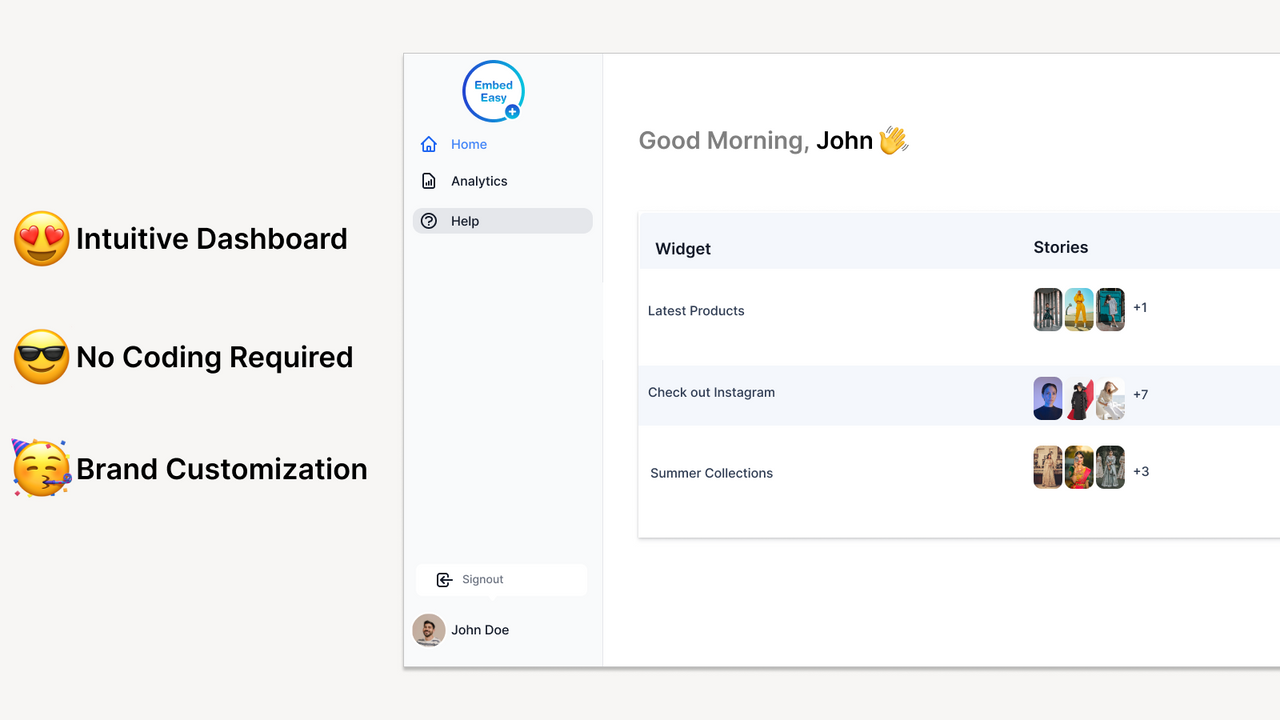
Task: Click the waving hand emoji in greeting
Action: coord(893,140)
